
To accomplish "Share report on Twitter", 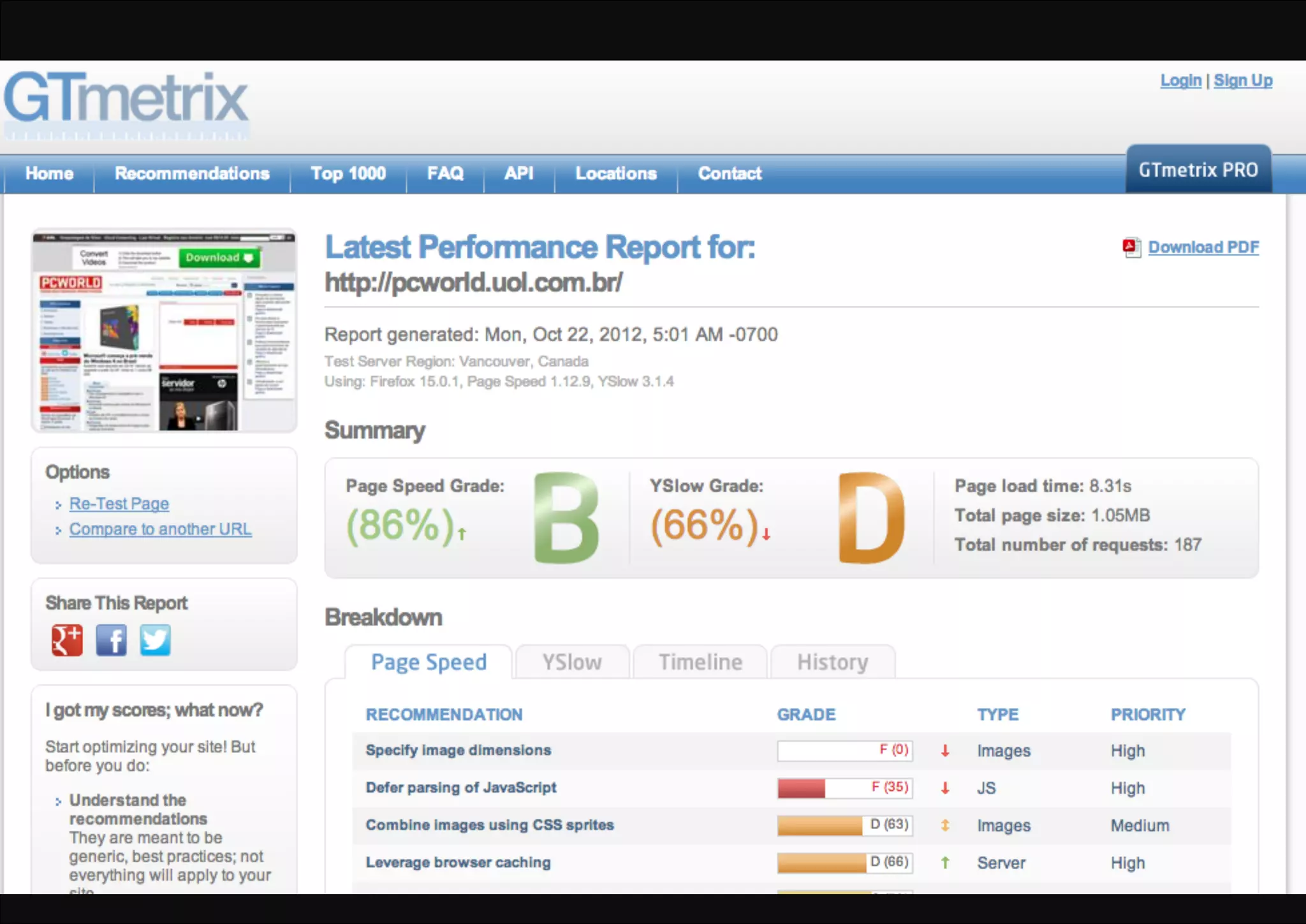I will coord(155,640).
